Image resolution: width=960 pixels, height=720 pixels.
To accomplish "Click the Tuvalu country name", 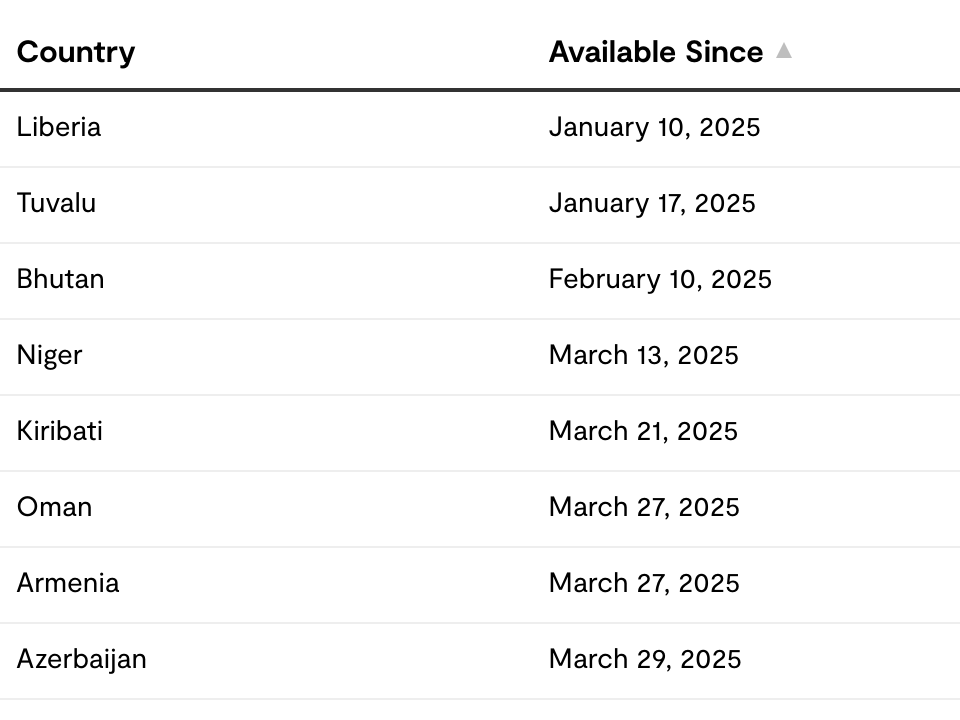I will [57, 204].
